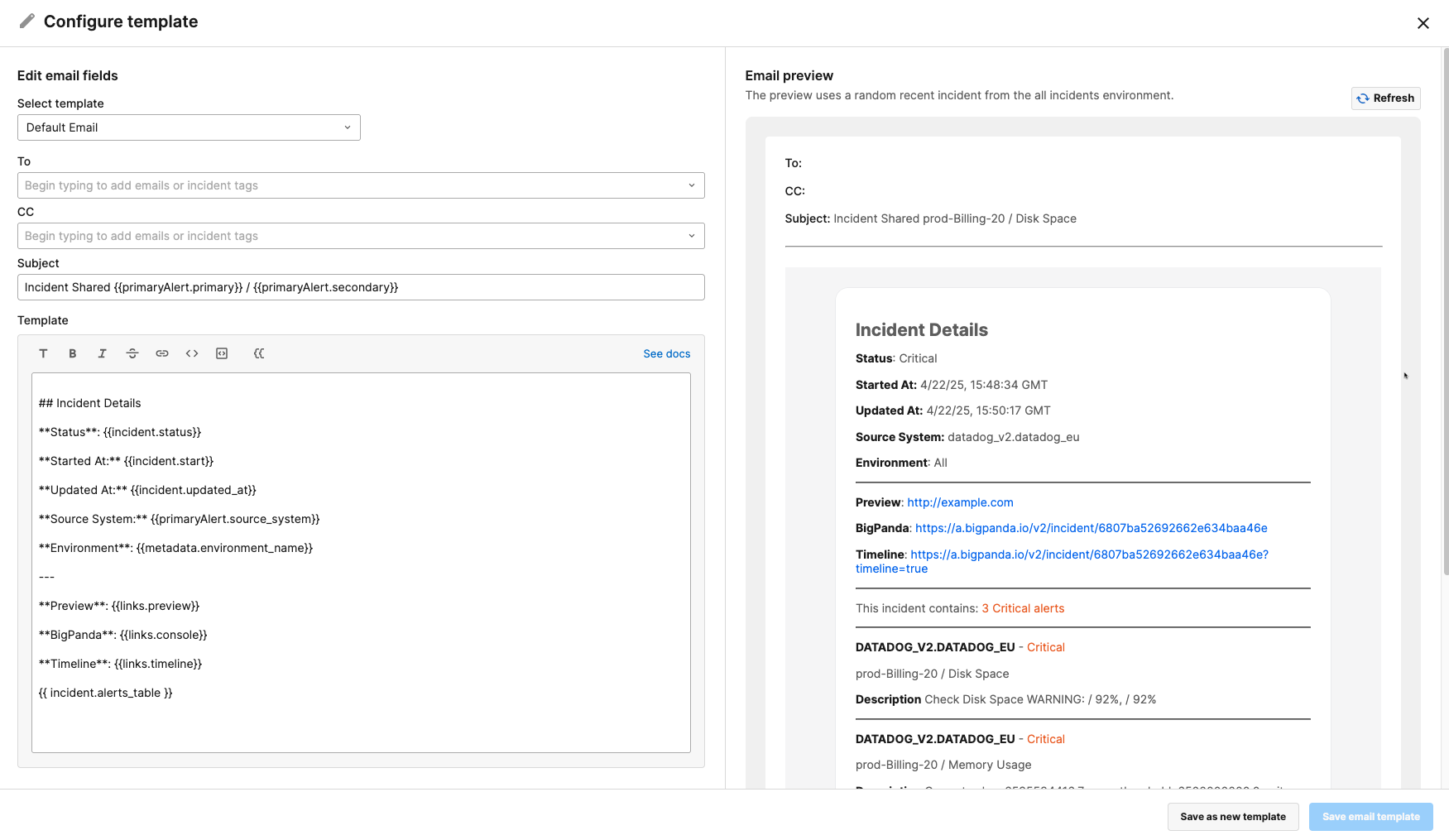Refresh the email preview
1449x840 pixels.
click(1385, 98)
